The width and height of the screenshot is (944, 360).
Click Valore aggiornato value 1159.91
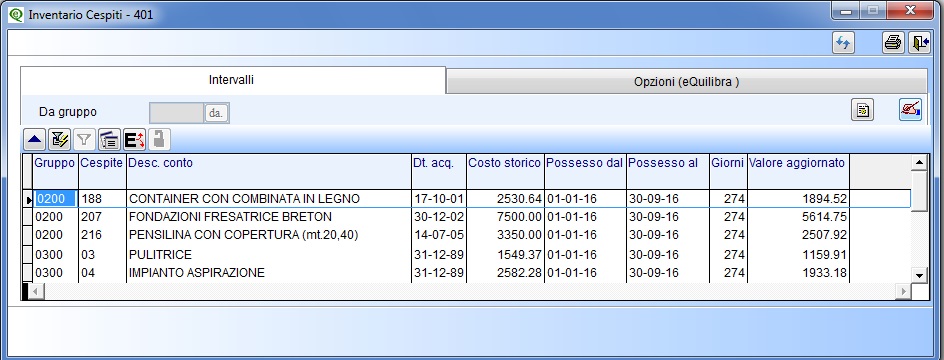coord(798,255)
